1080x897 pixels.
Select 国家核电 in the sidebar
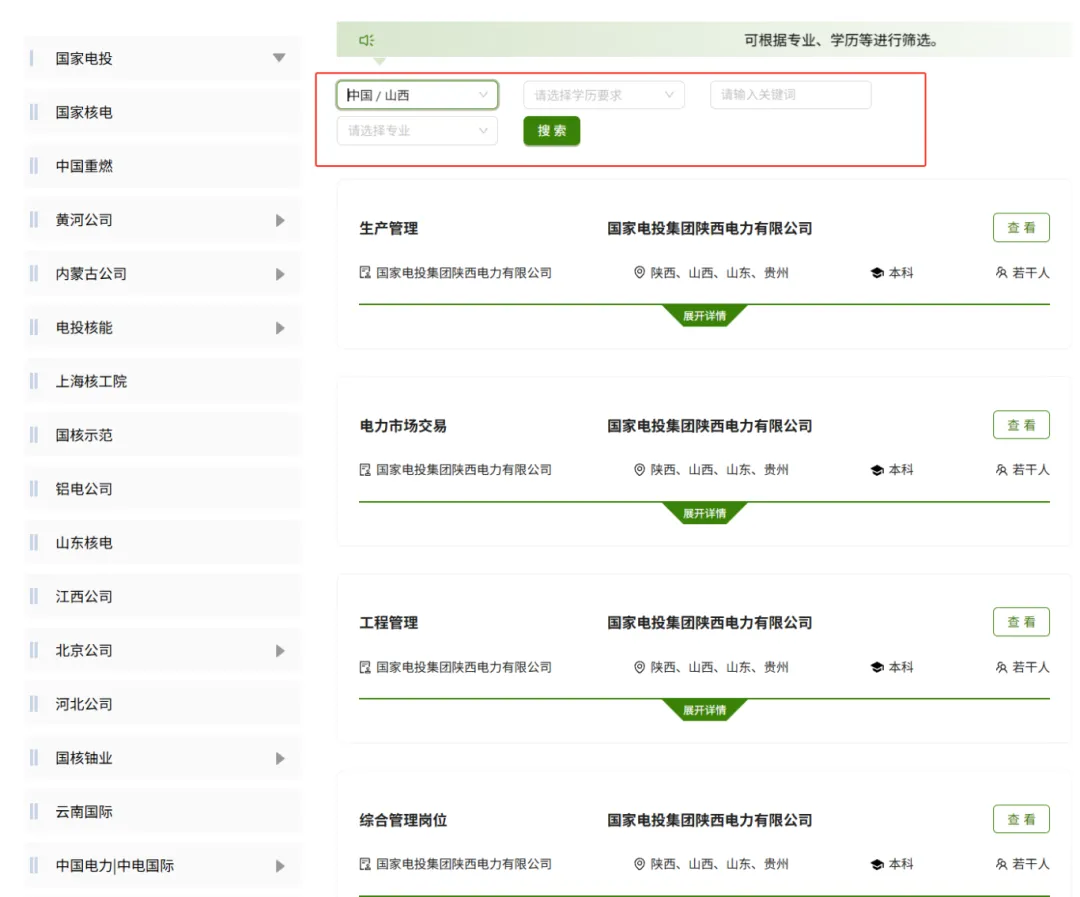[163, 112]
